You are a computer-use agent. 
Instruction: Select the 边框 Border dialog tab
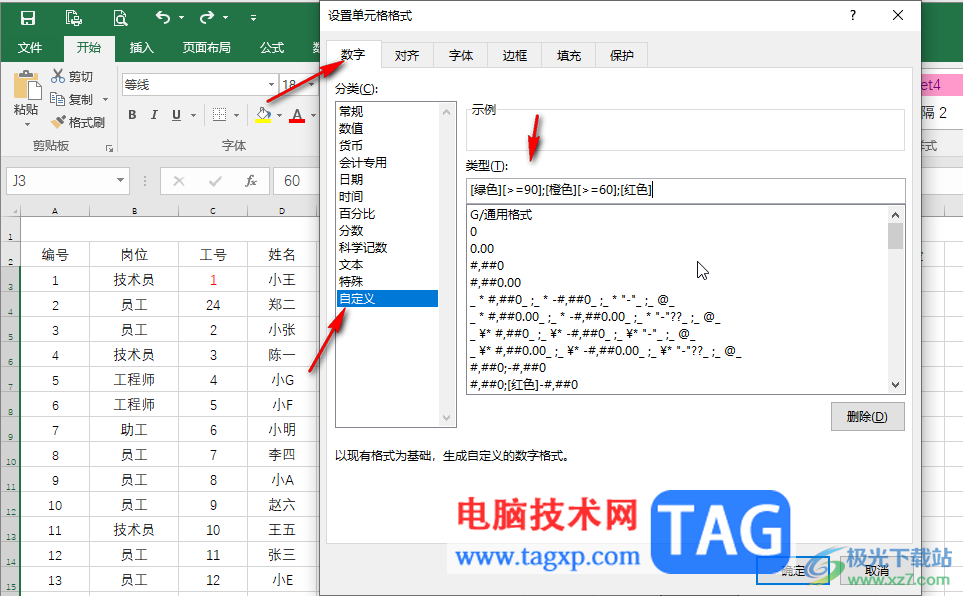click(515, 55)
